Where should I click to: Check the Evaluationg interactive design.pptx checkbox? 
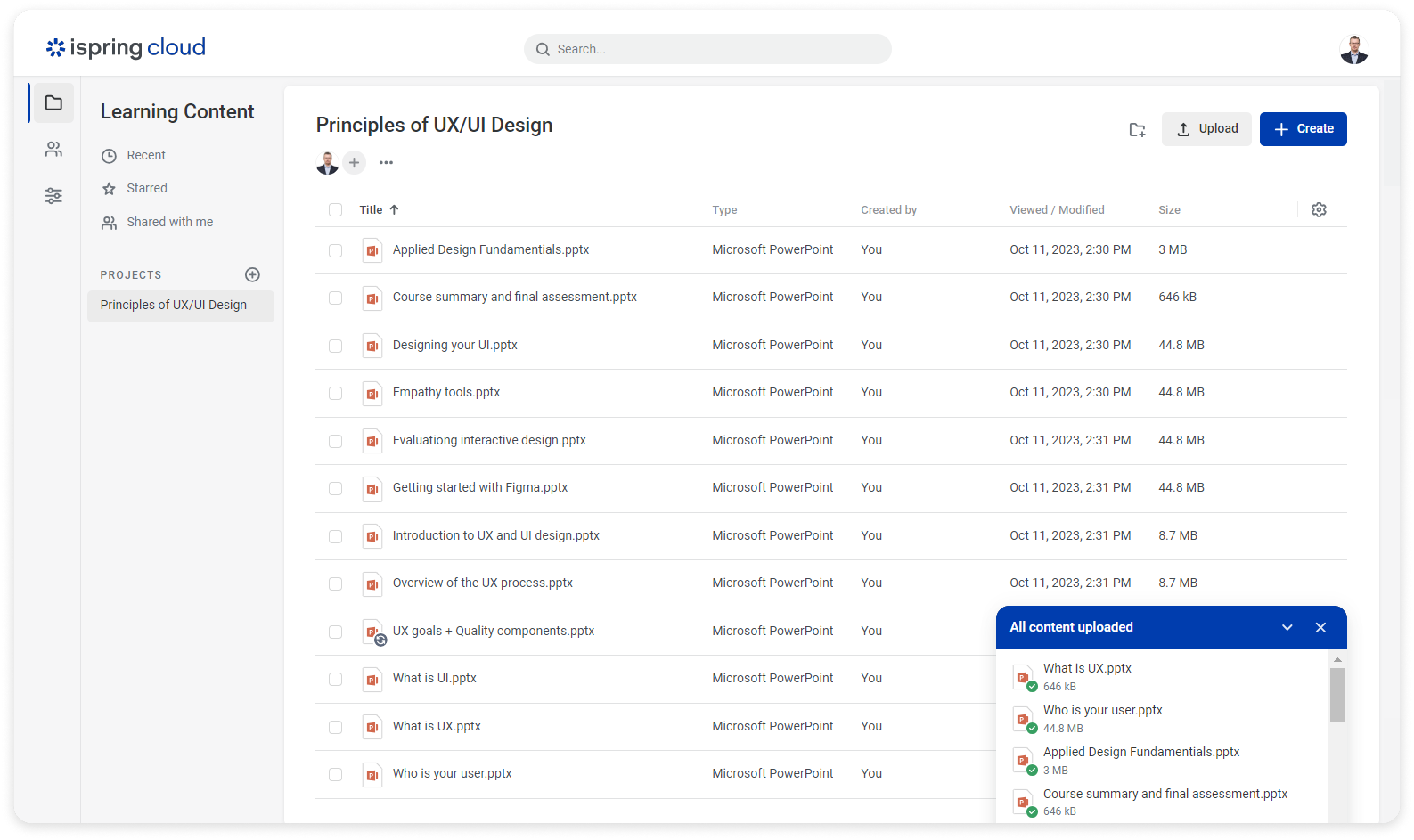point(335,441)
